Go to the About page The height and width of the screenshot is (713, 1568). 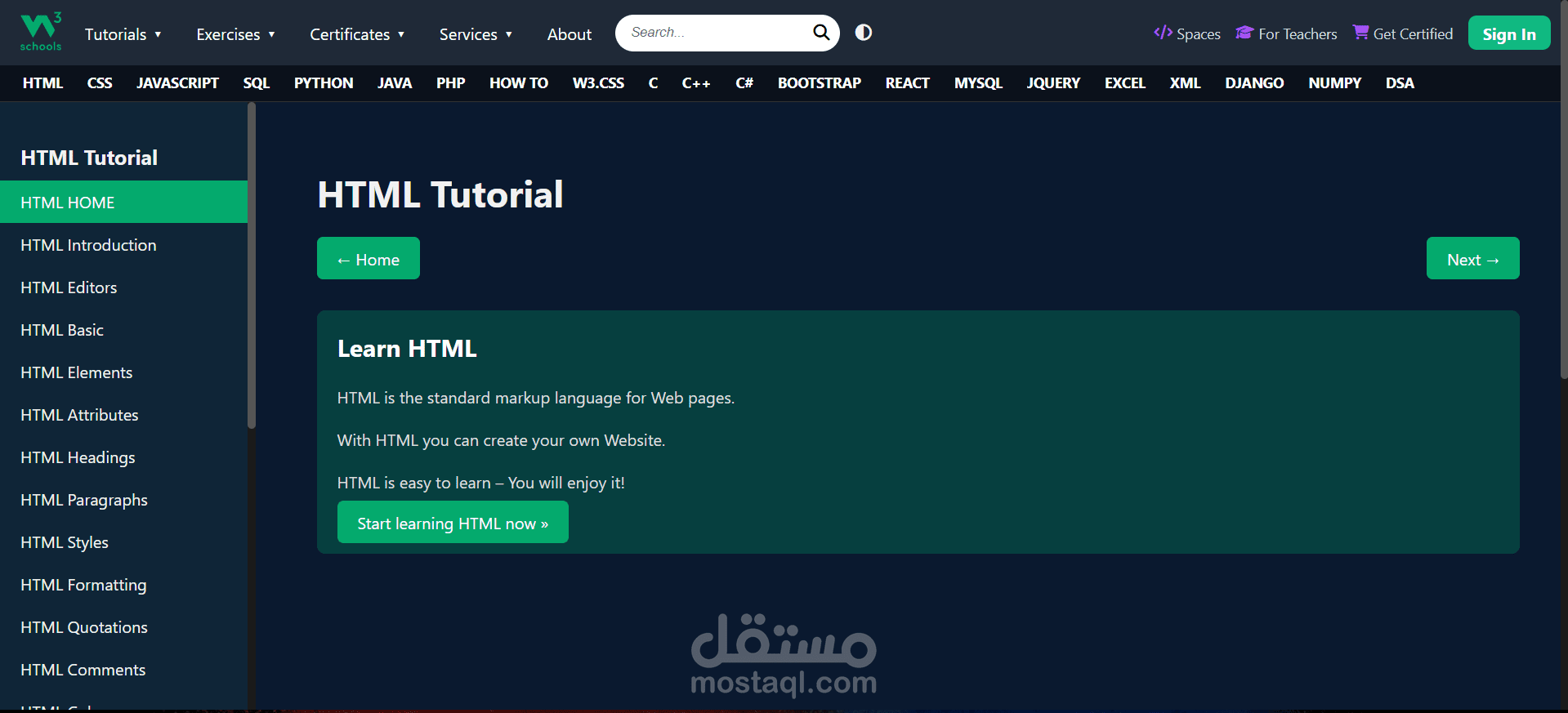[570, 34]
